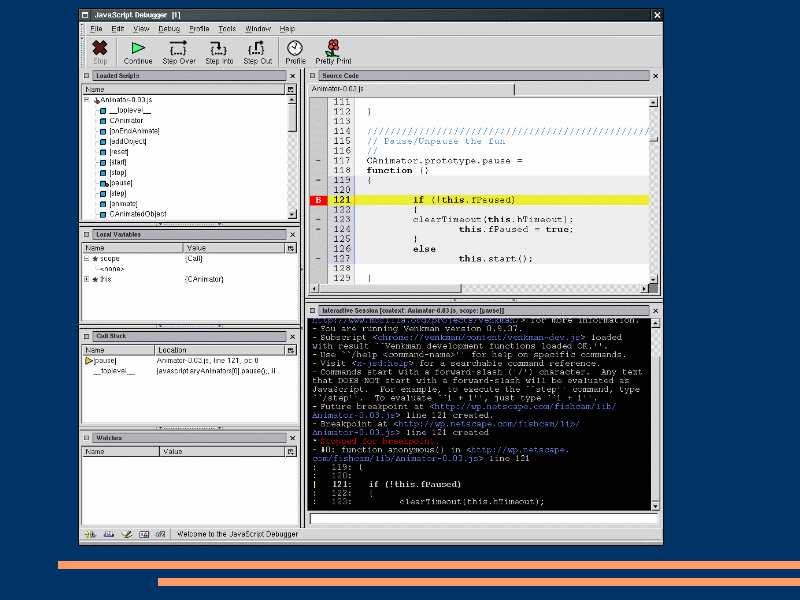
Task: Toggle the Pretty Print flower icon
Action: (x=333, y=48)
